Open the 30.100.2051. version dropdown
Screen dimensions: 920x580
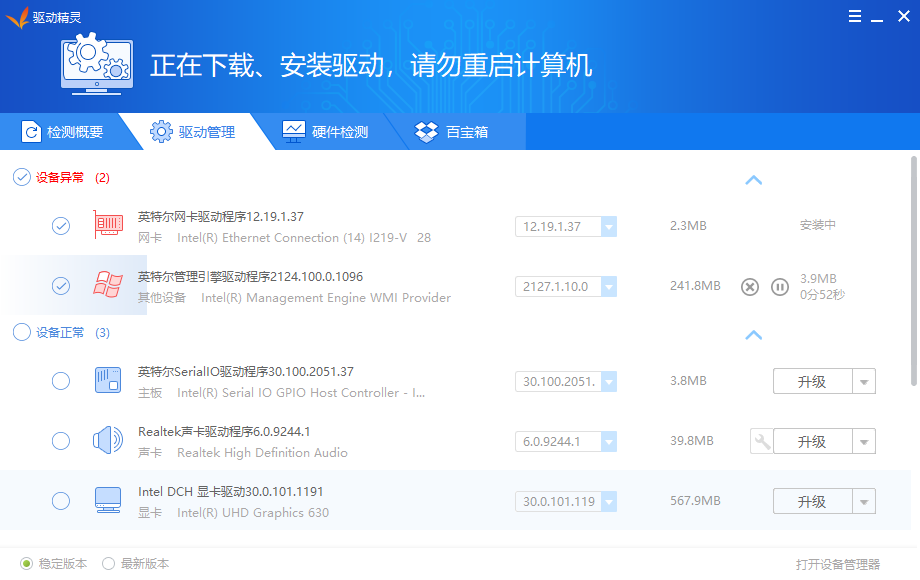[609, 381]
